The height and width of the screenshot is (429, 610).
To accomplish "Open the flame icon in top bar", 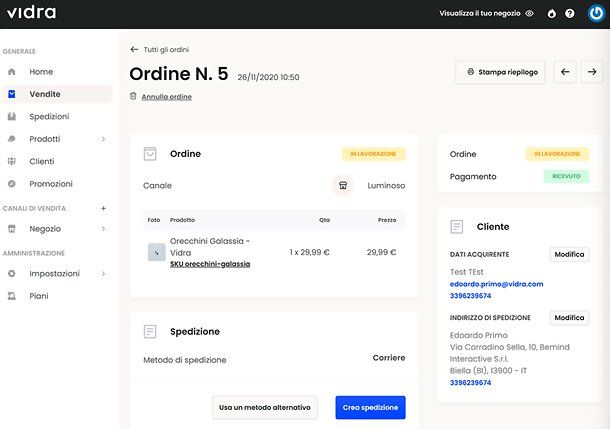I will pos(552,14).
